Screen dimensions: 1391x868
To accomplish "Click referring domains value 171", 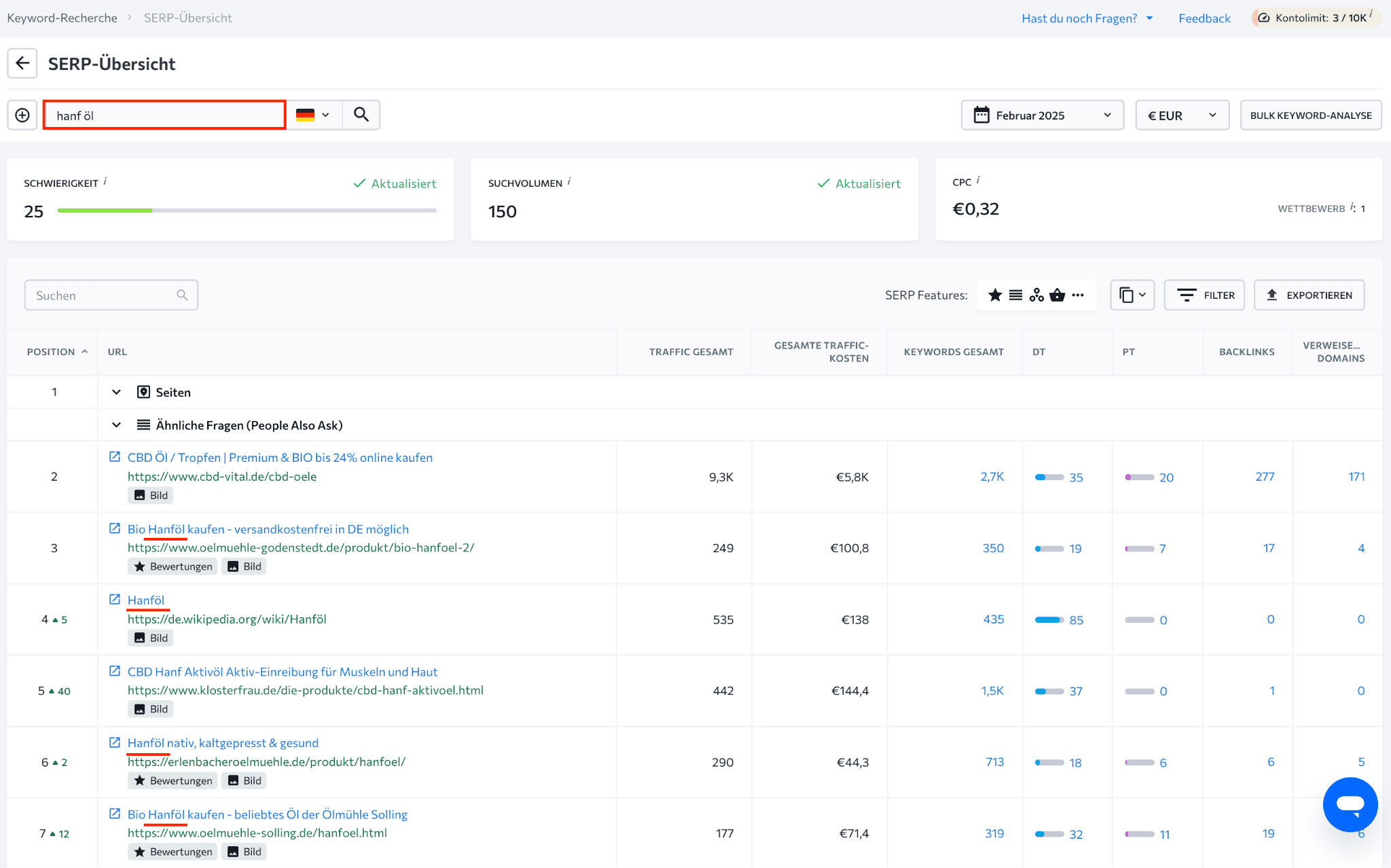I will (x=1356, y=476).
